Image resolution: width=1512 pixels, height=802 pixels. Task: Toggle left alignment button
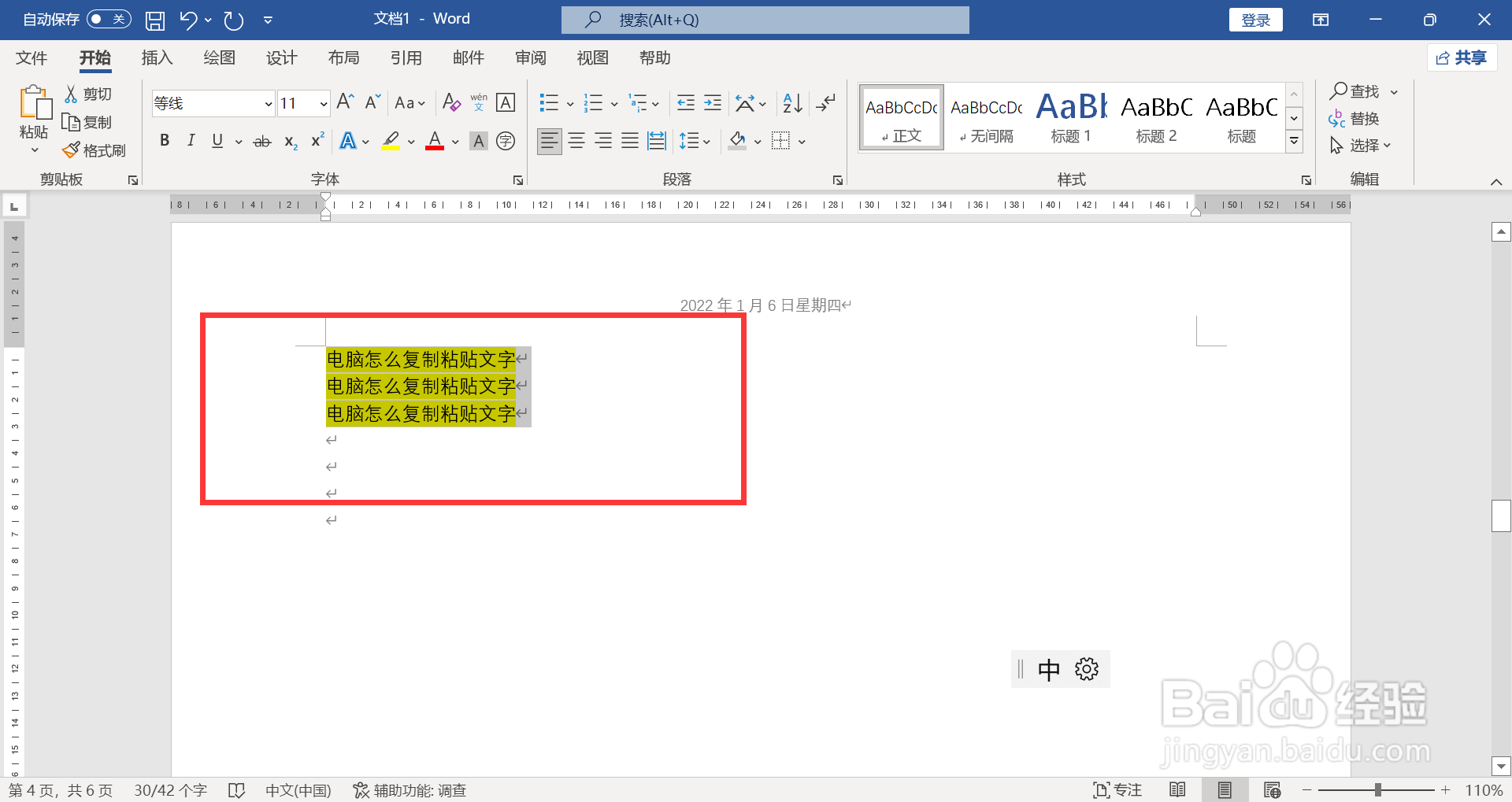click(x=550, y=141)
